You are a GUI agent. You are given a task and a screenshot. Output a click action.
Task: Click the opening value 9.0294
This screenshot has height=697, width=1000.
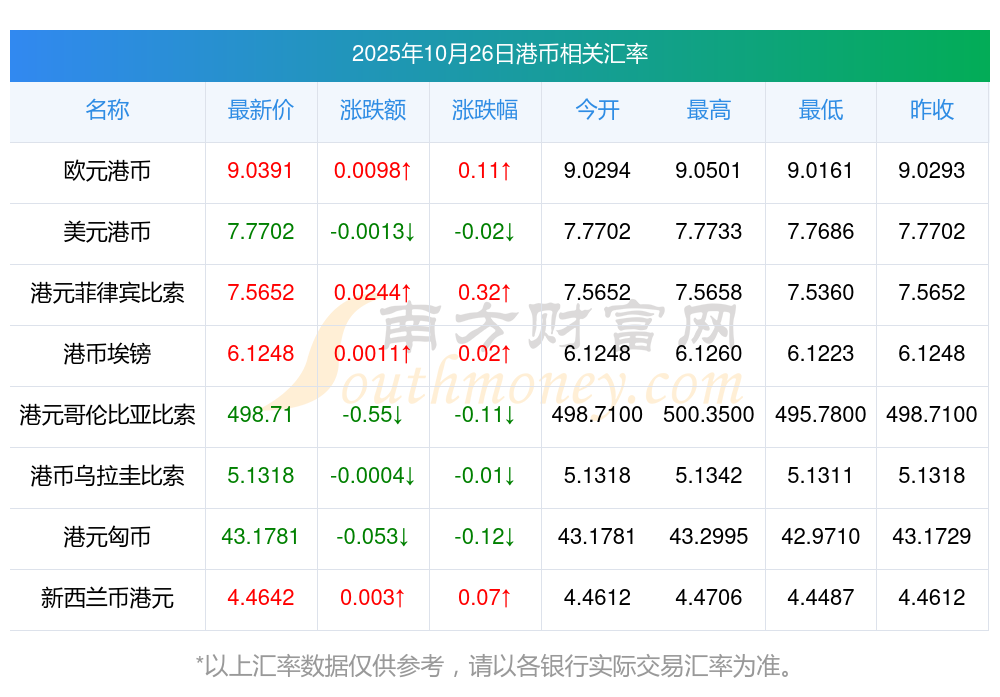[597, 170]
